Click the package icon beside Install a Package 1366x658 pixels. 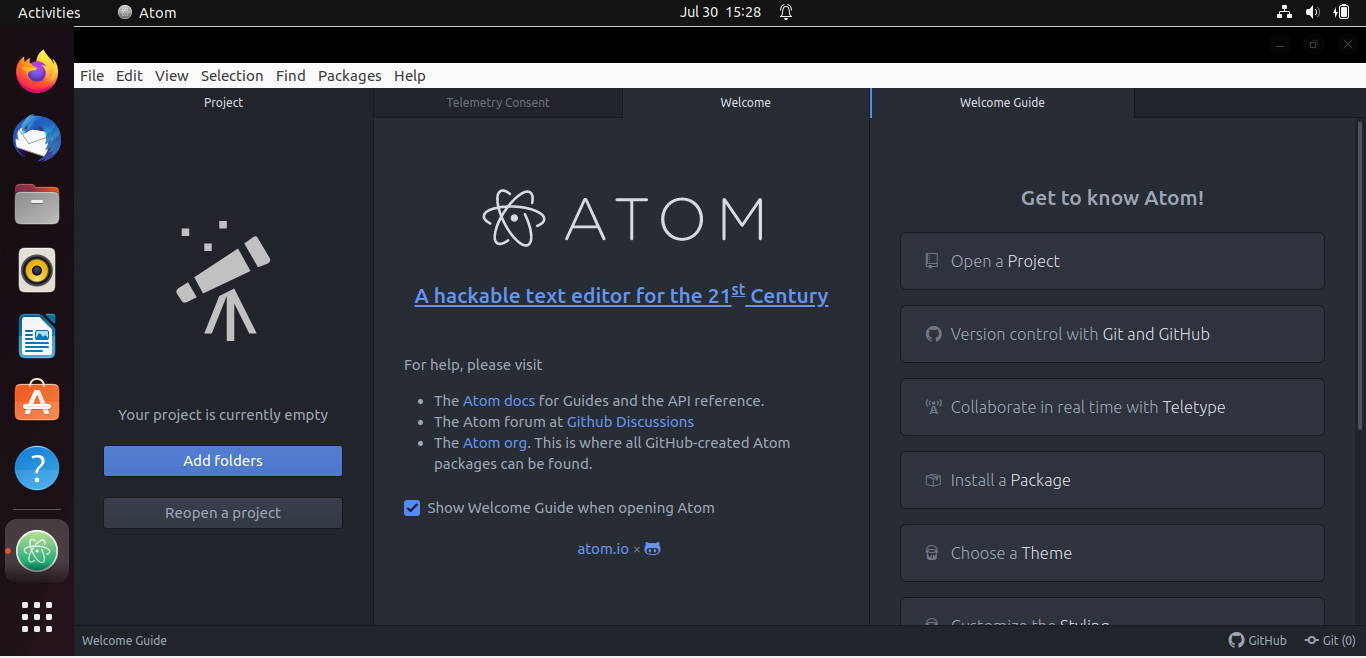933,480
